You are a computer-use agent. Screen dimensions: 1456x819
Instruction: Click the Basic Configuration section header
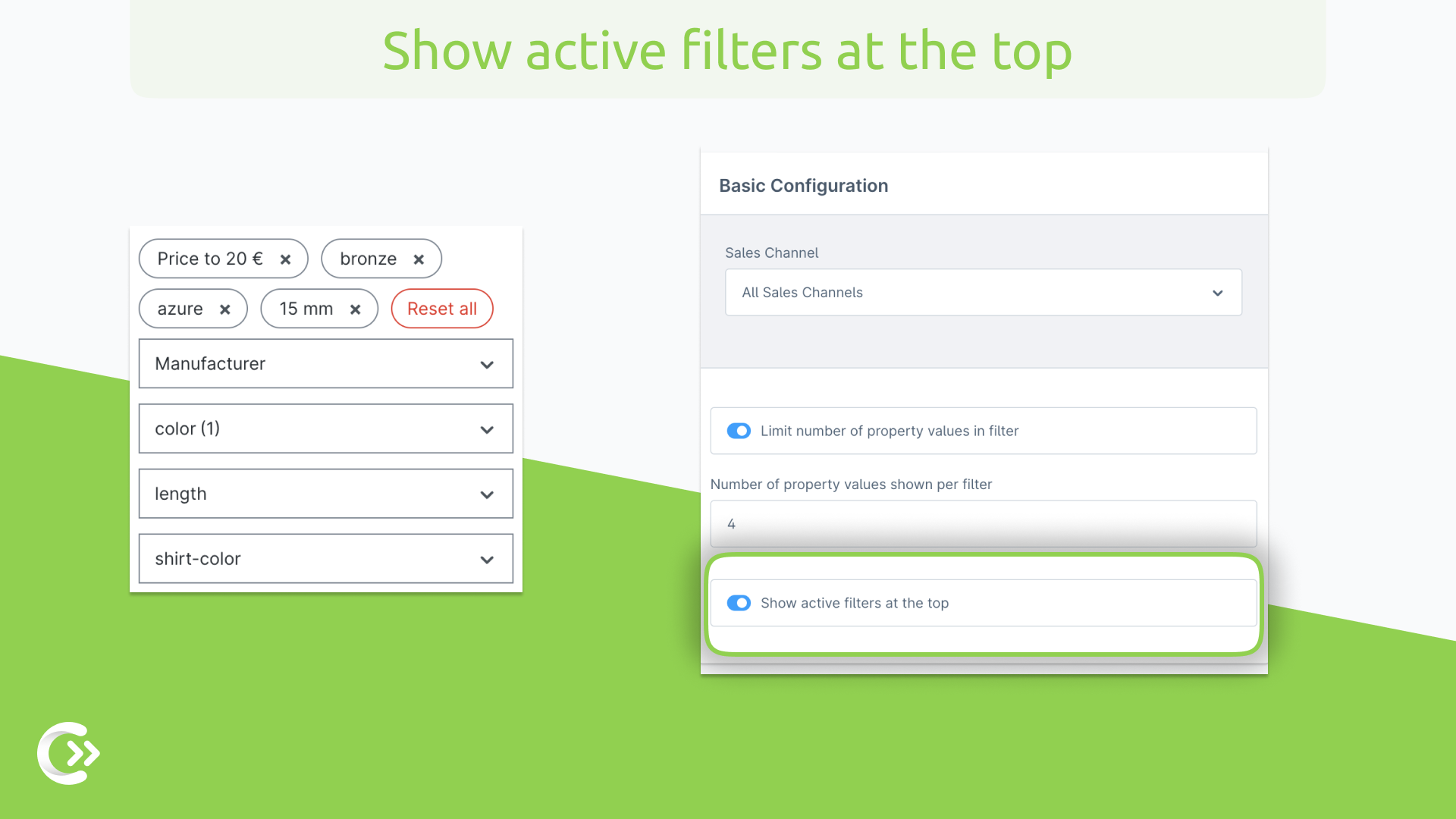pos(803,185)
